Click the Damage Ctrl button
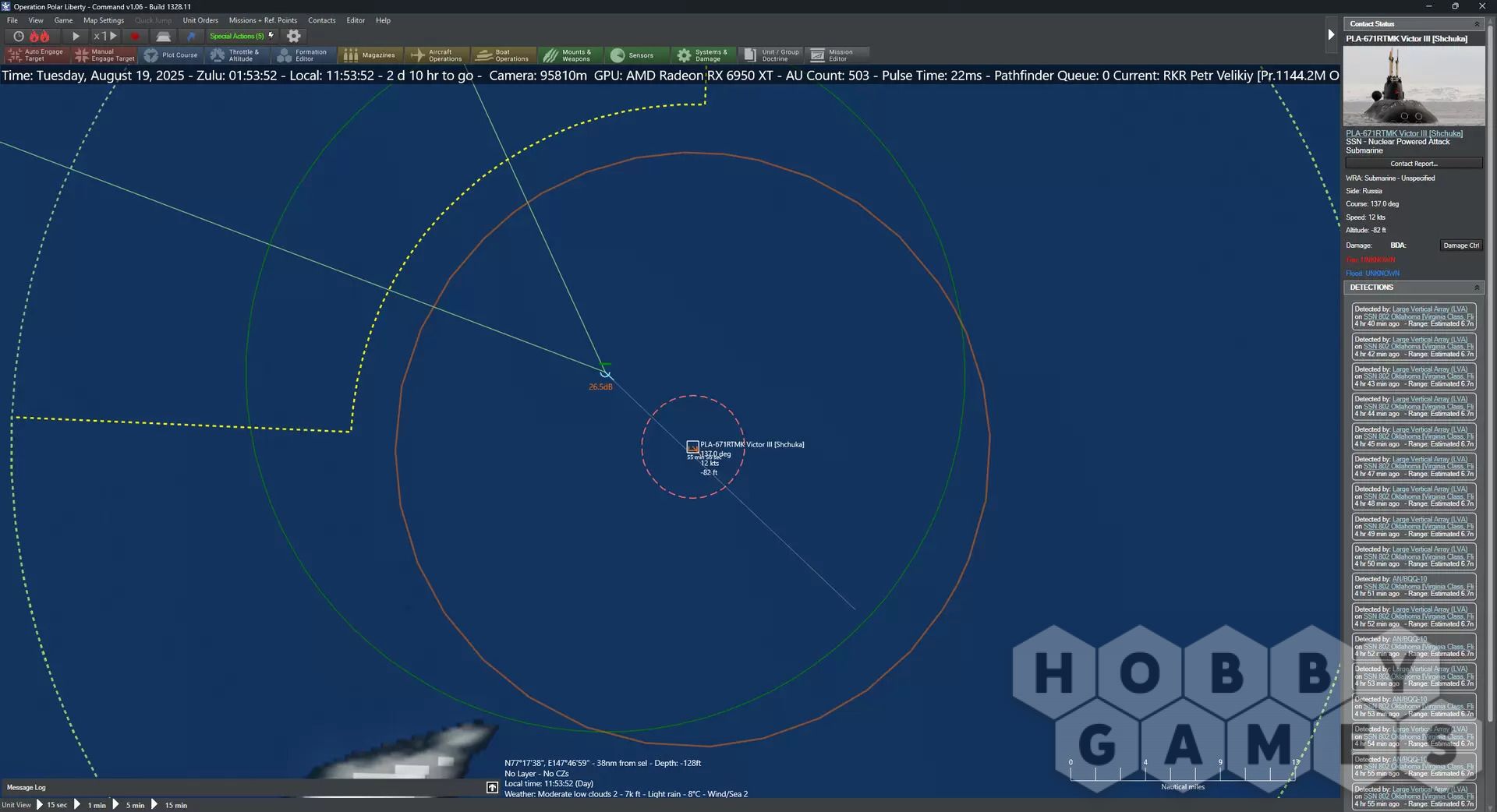 1460,245
